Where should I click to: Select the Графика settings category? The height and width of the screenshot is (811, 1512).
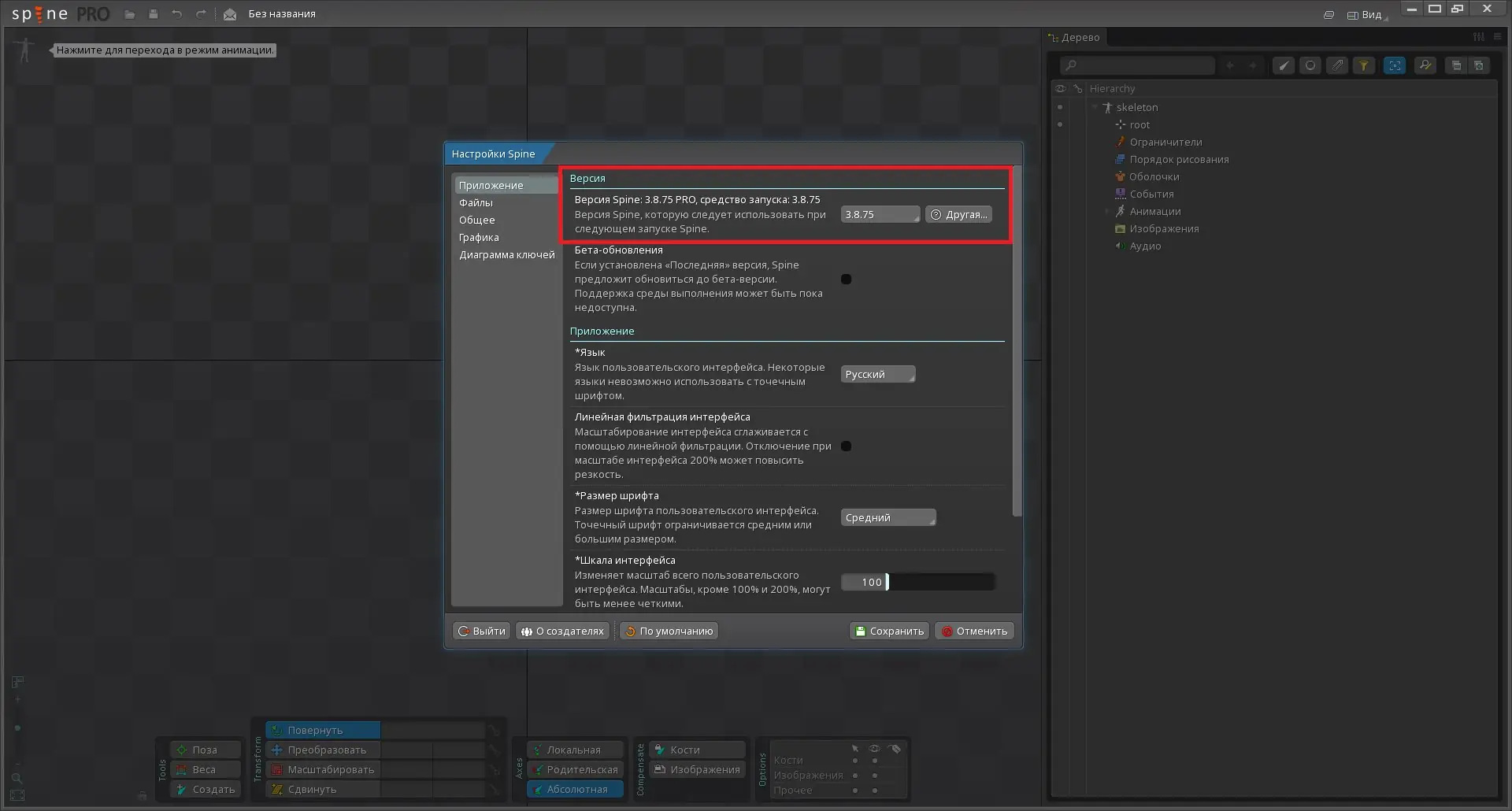479,237
